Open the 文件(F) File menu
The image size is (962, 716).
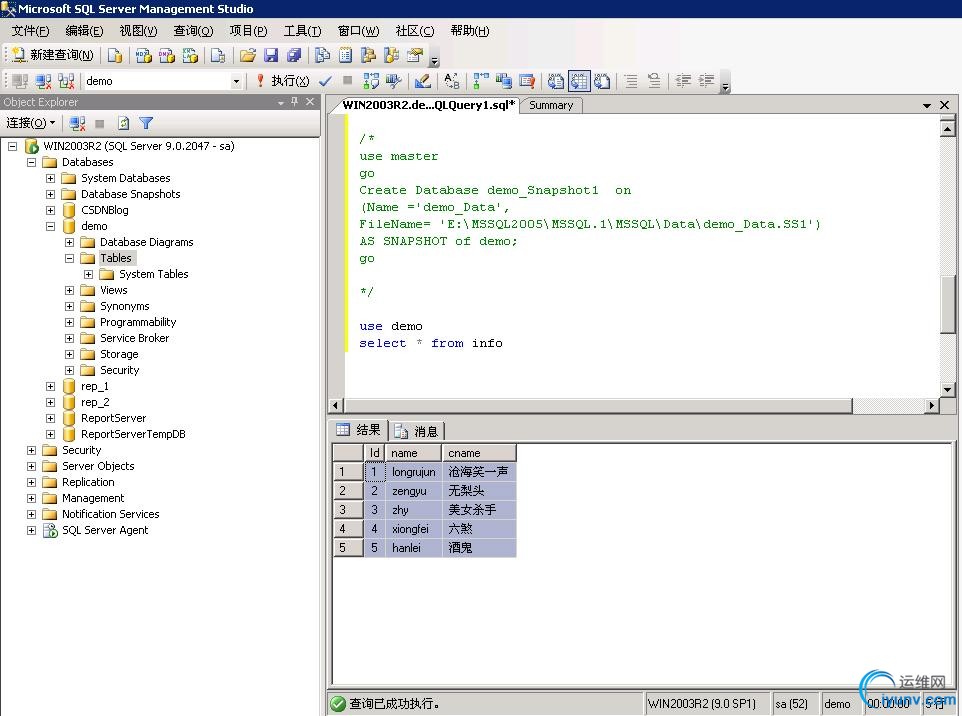[x=30, y=31]
